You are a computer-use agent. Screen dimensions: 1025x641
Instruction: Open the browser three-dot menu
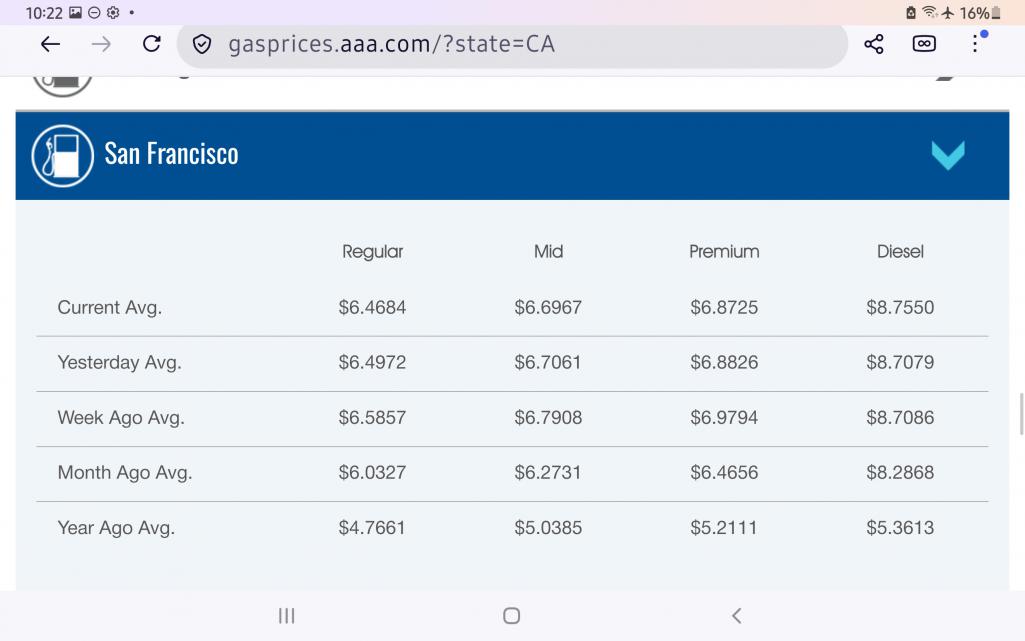975,43
